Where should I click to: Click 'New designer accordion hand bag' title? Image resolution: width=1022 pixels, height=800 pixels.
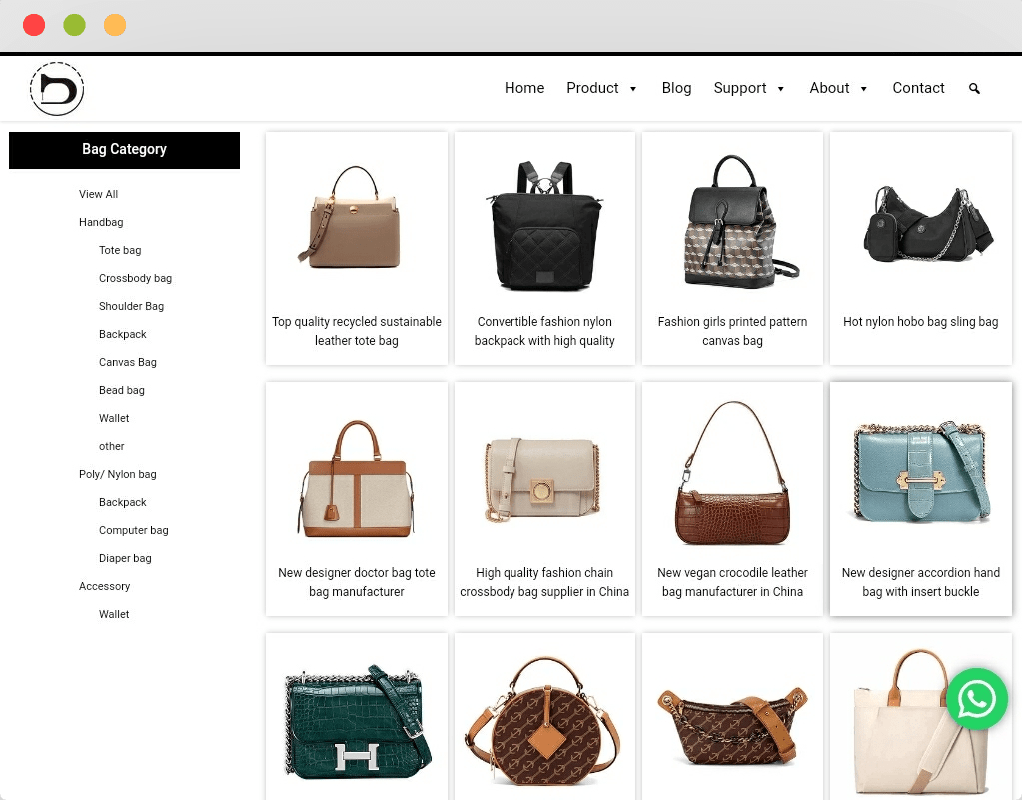pos(920,582)
